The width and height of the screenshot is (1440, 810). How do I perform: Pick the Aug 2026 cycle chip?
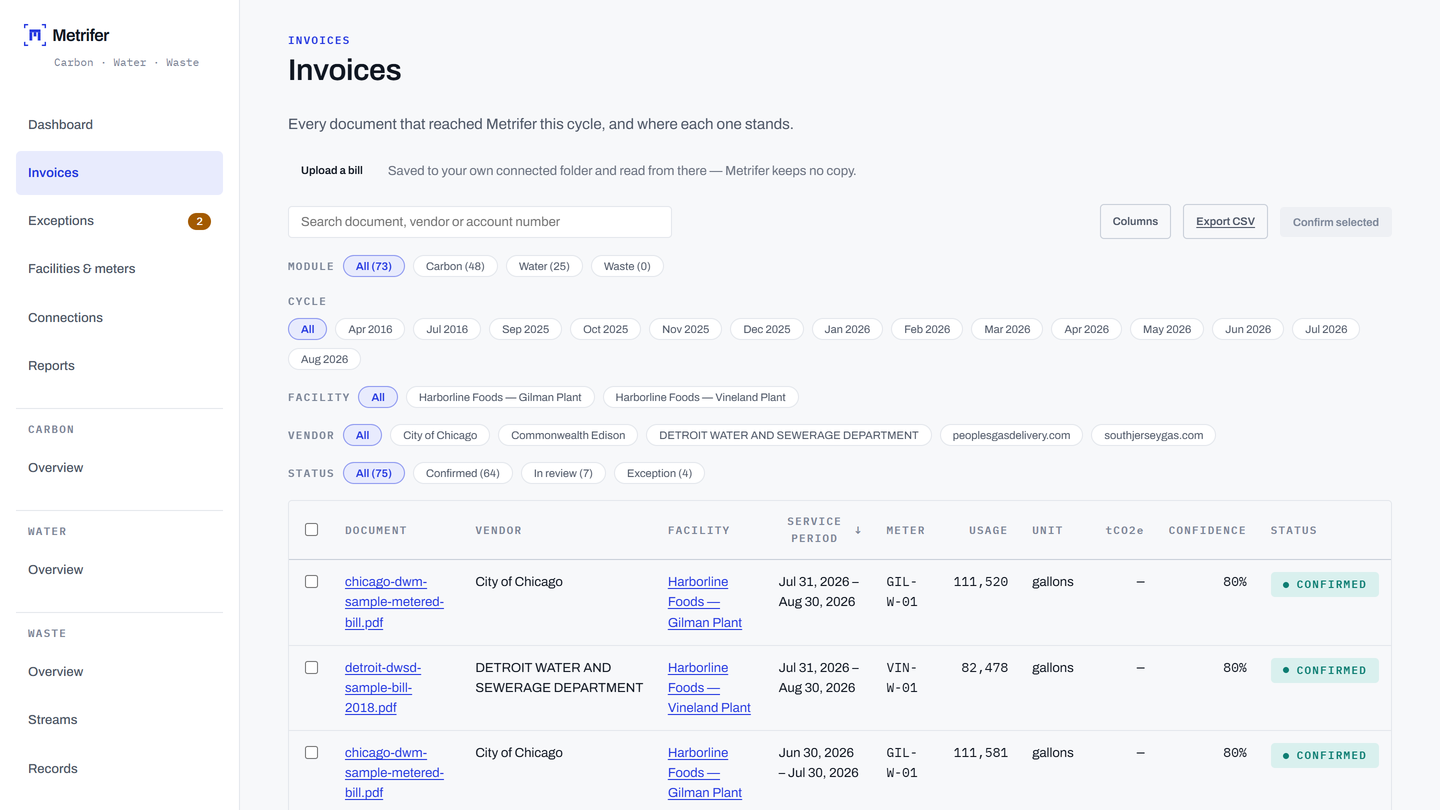point(325,359)
